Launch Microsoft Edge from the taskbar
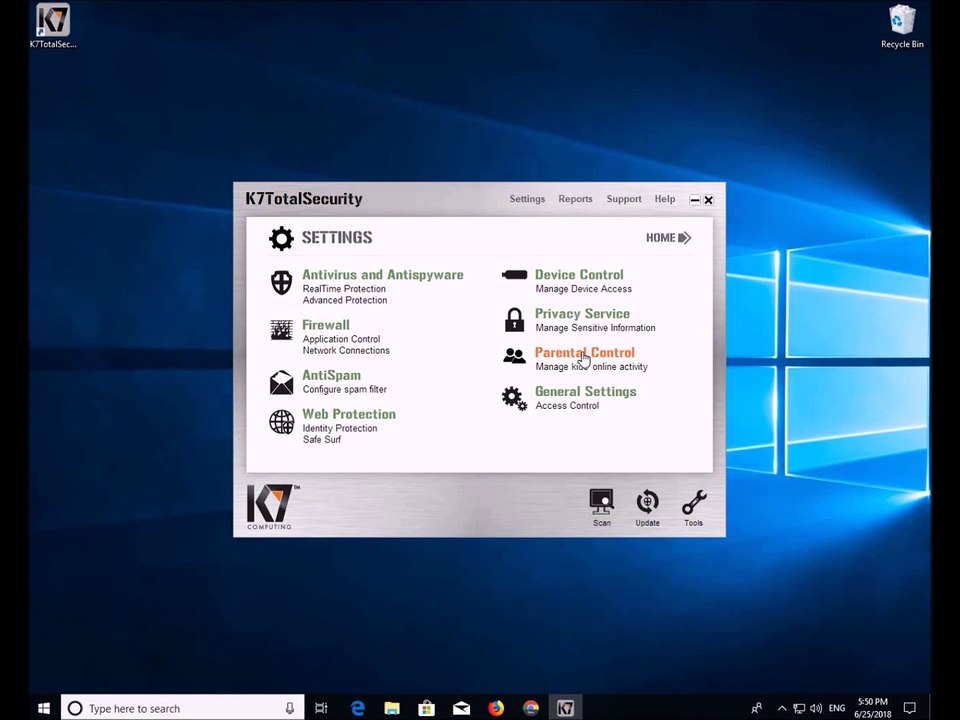 pyautogui.click(x=358, y=708)
